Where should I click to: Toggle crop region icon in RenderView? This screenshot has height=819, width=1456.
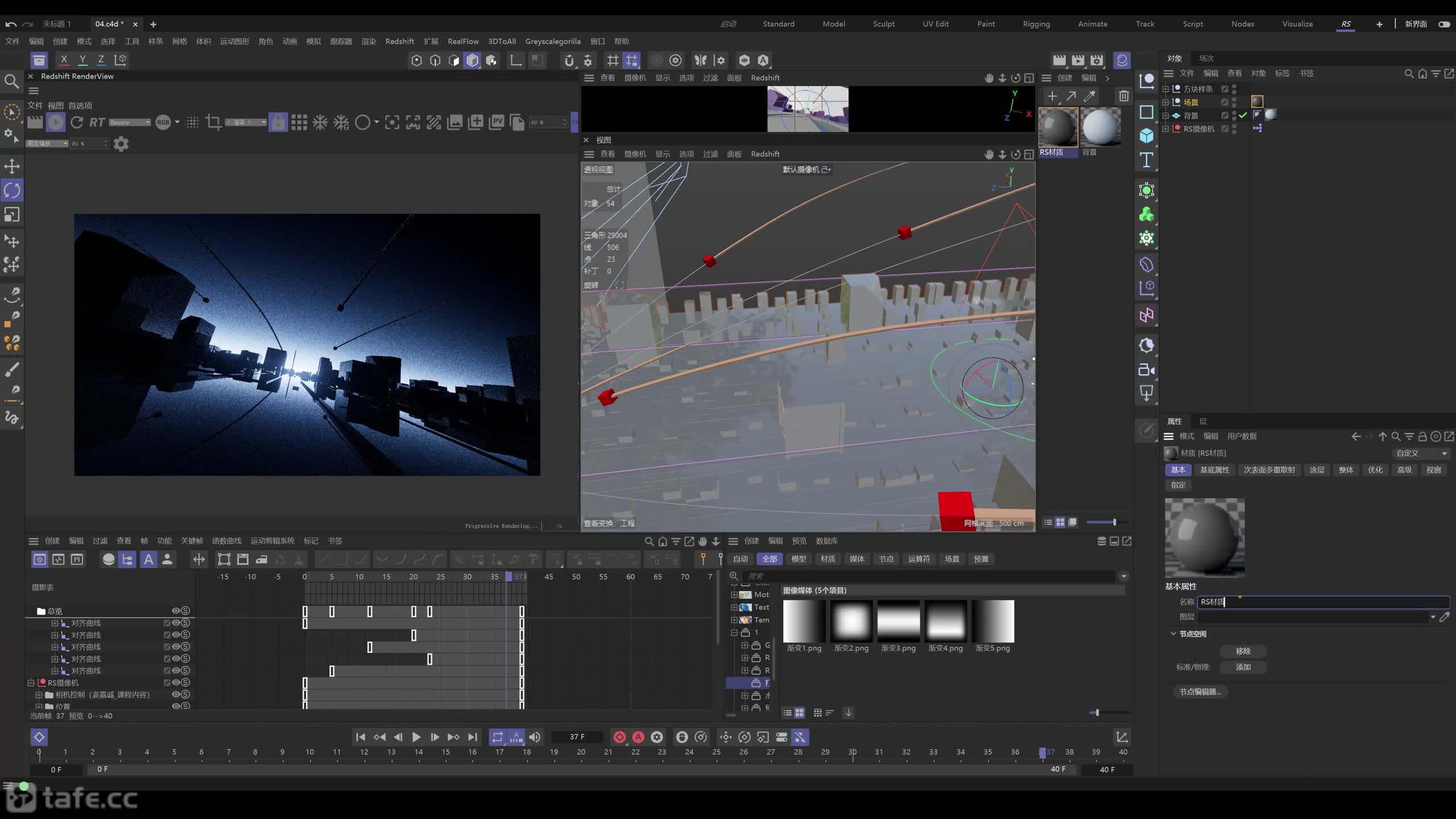tap(213, 122)
